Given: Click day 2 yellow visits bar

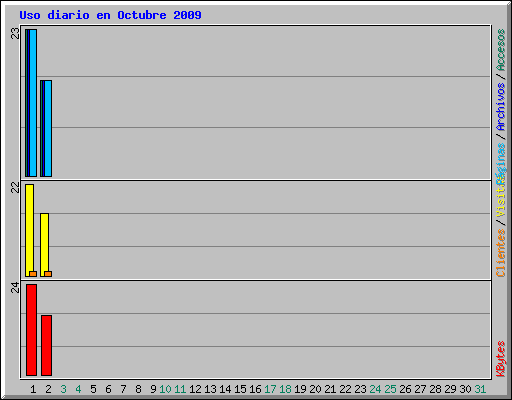Looking at the screenshot, I should 44,245.
